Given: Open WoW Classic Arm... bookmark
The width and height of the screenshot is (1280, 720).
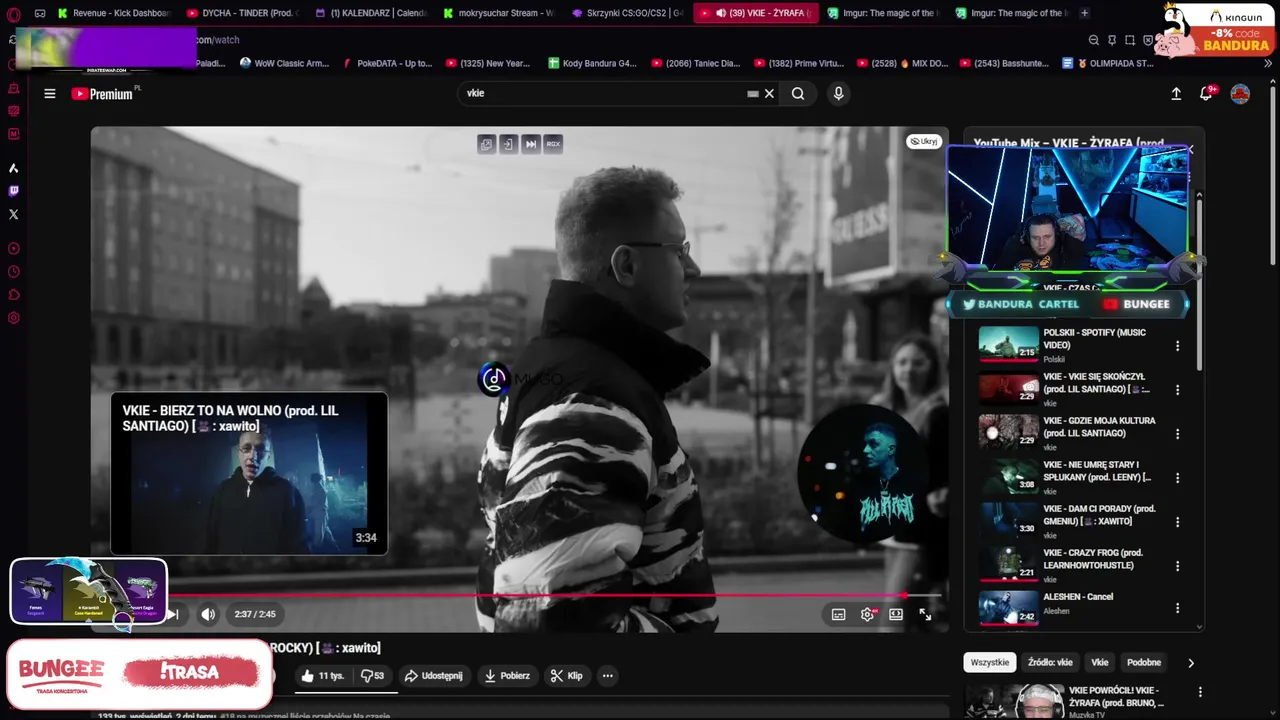Looking at the screenshot, I should point(284,63).
